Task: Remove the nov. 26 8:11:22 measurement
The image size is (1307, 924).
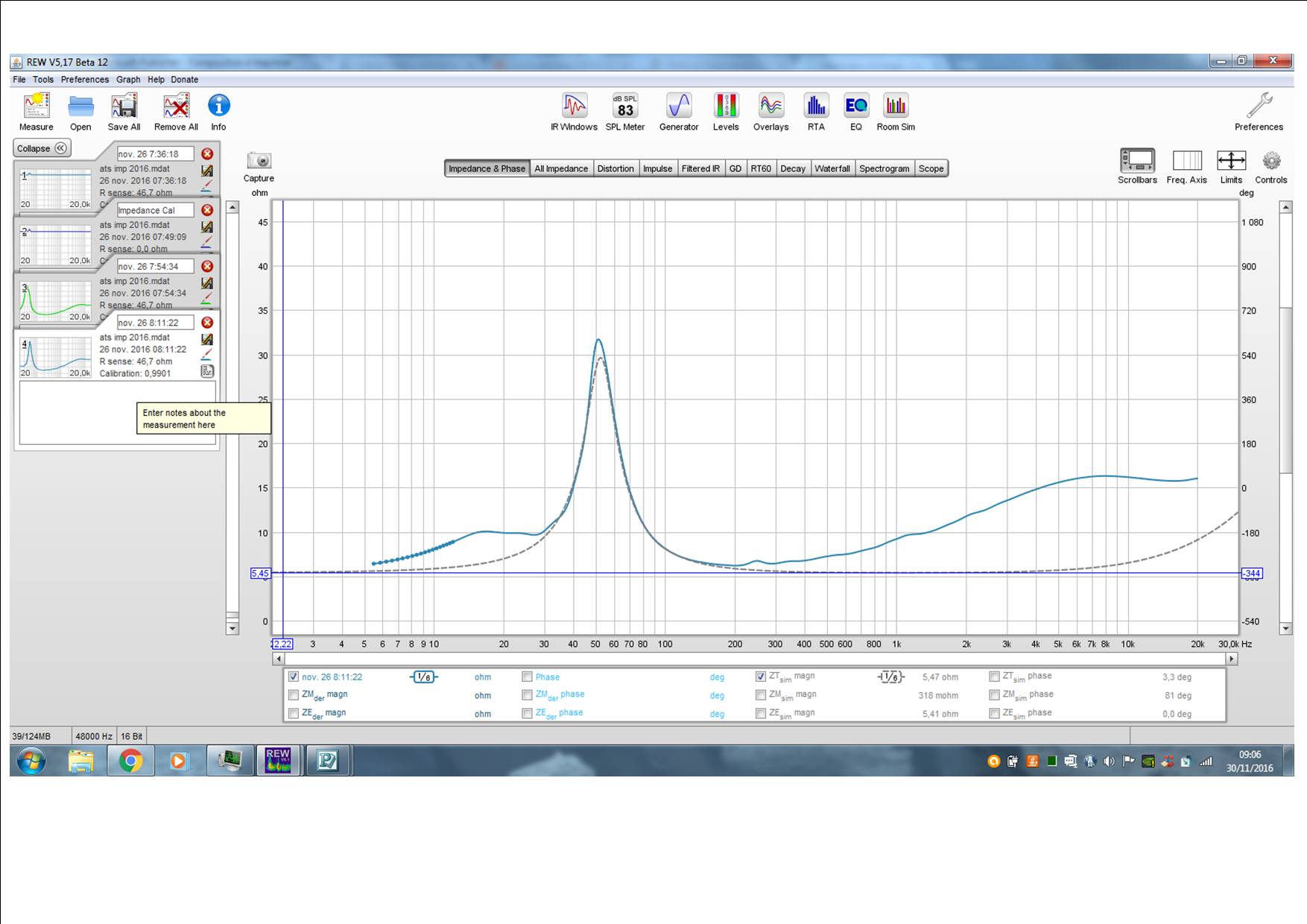Action: pyautogui.click(x=207, y=322)
